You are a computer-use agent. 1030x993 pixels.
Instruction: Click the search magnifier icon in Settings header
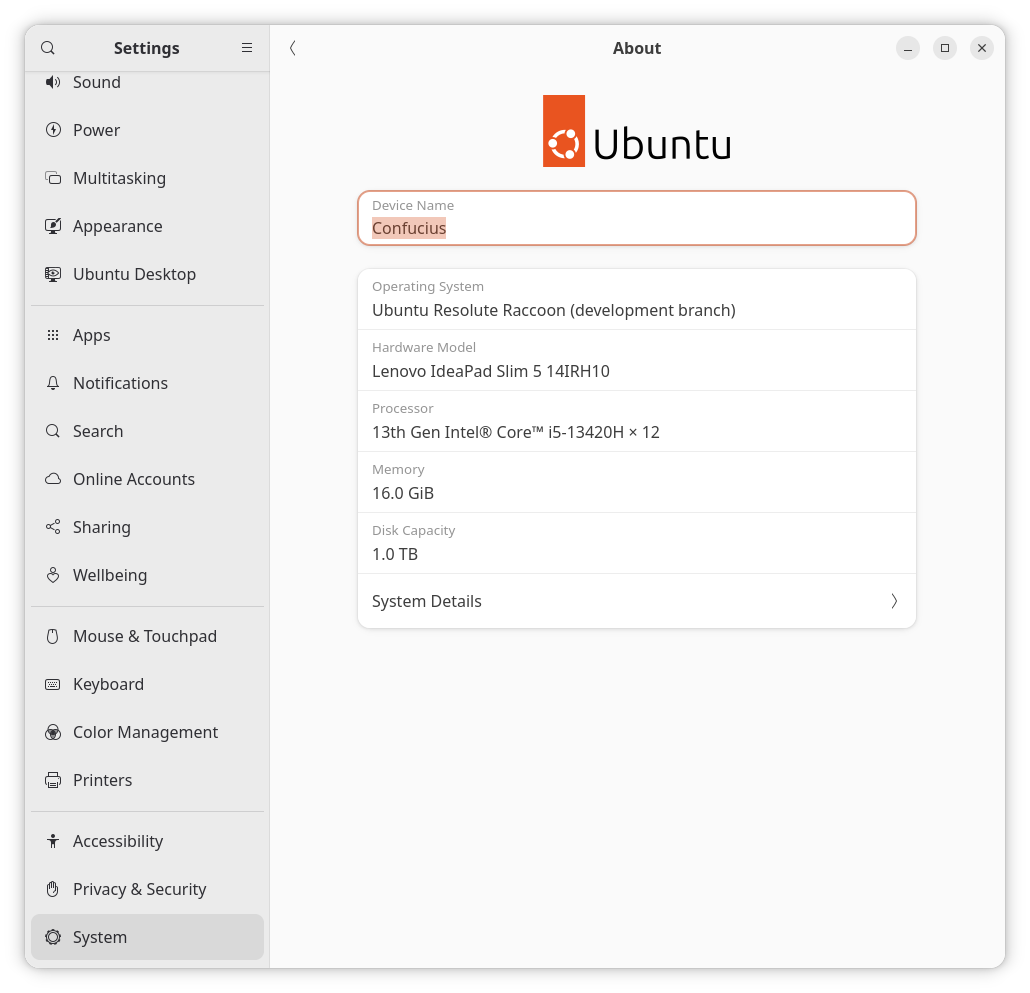coord(48,48)
